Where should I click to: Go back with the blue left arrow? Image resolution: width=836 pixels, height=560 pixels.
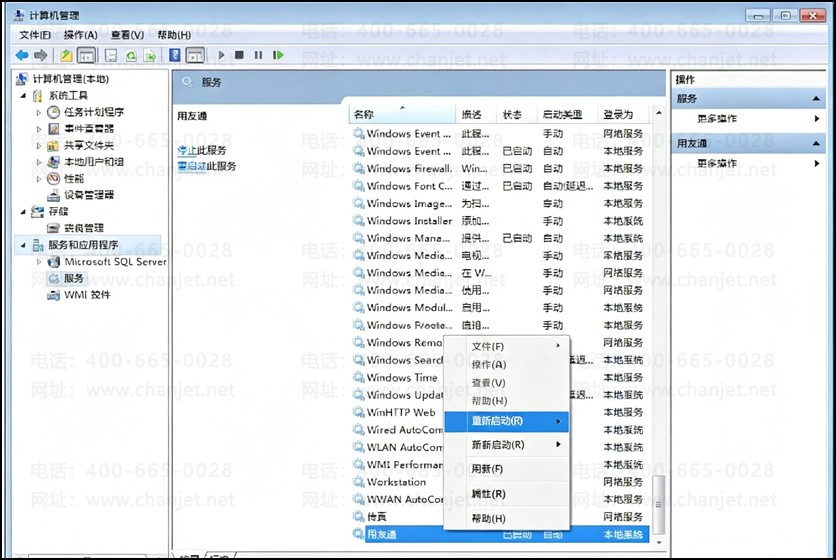pyautogui.click(x=22, y=55)
